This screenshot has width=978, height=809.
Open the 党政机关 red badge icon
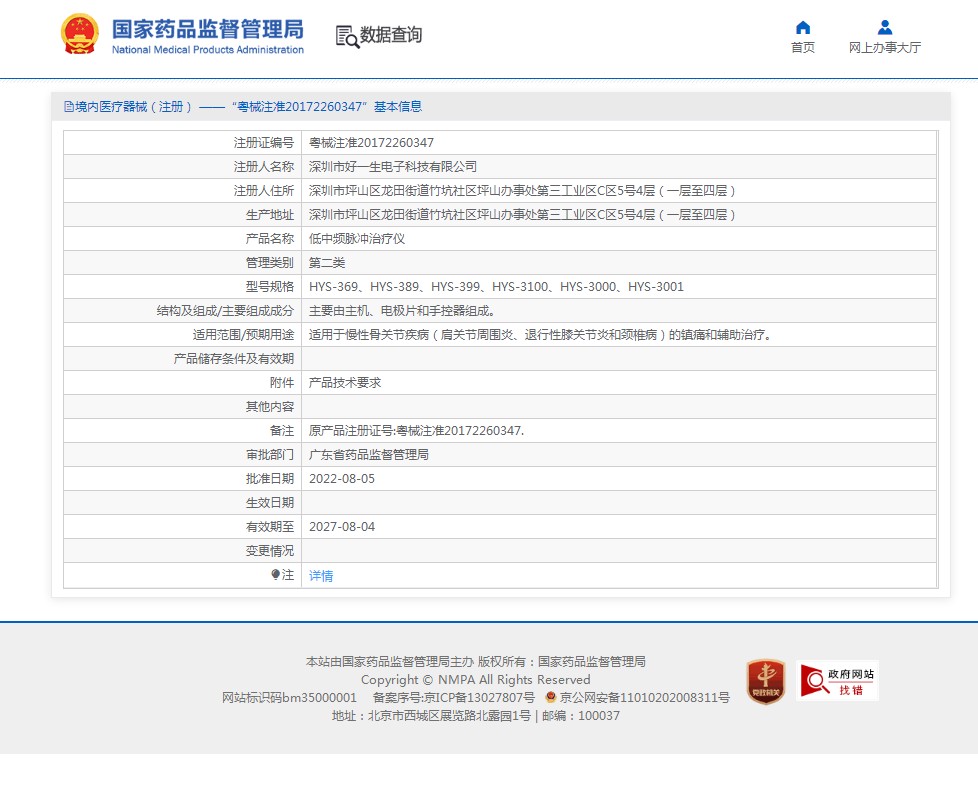[766, 681]
